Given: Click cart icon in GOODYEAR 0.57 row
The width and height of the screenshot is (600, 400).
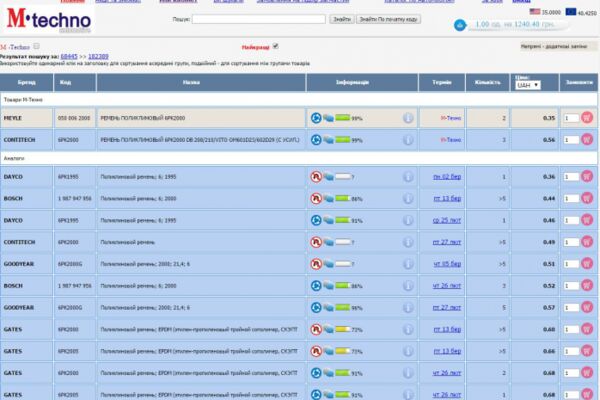Looking at the screenshot, I should [587, 307].
